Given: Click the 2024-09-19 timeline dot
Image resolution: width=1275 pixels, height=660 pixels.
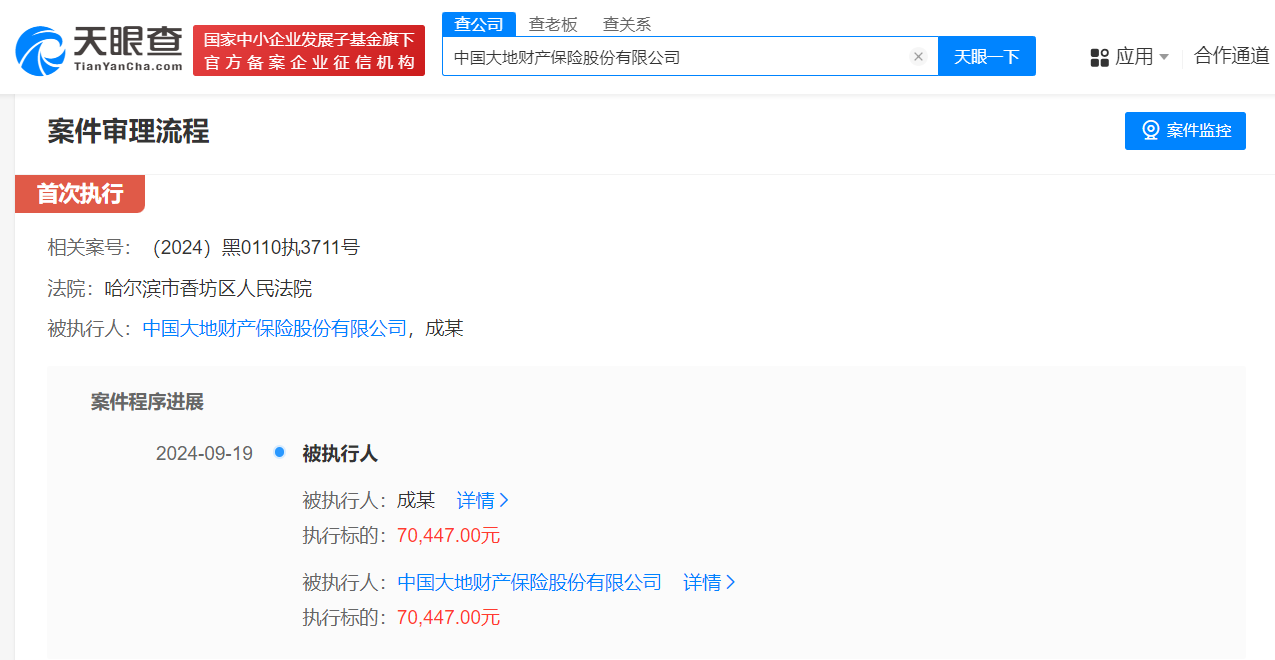Looking at the screenshot, I should click(x=279, y=452).
